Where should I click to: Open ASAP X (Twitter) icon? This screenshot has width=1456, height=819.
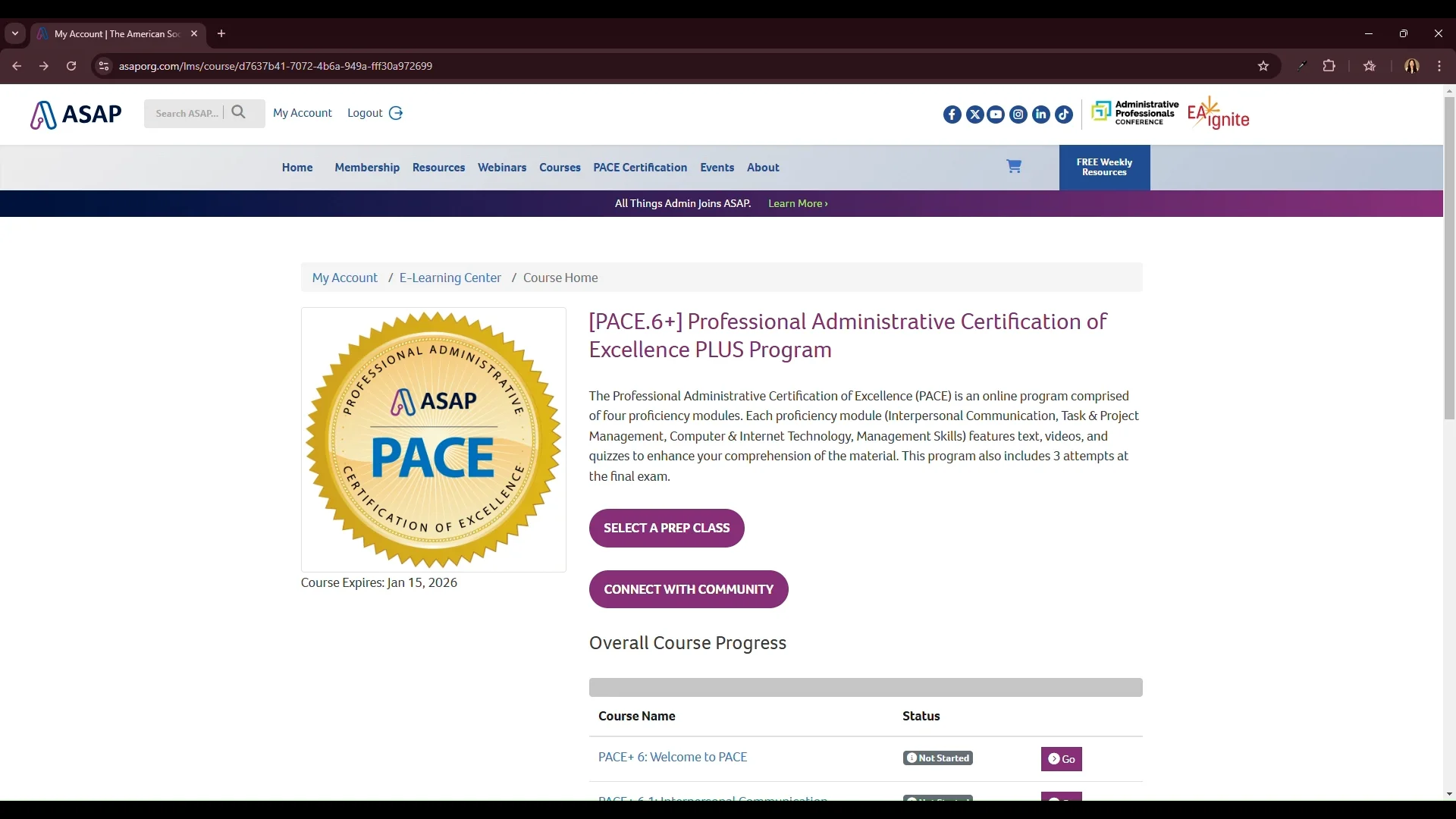pyautogui.click(x=975, y=115)
